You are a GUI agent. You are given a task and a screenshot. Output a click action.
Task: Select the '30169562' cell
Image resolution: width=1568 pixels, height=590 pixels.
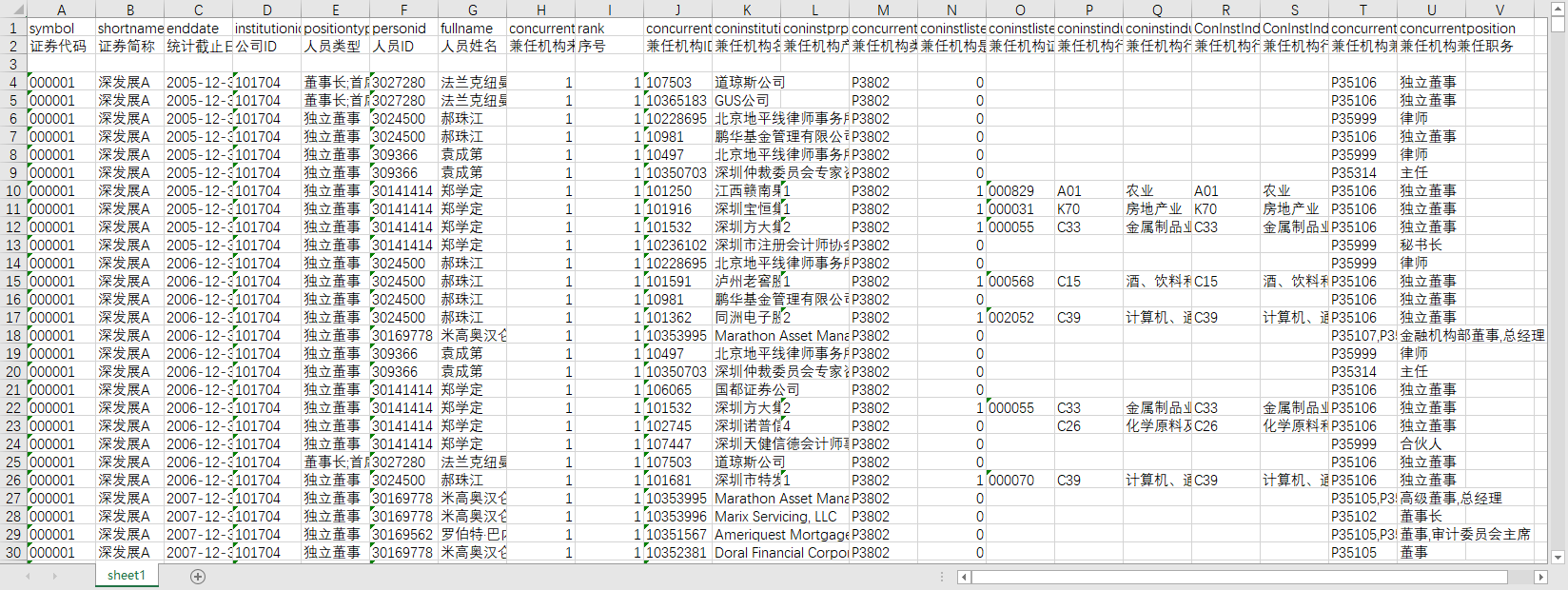tap(404, 534)
